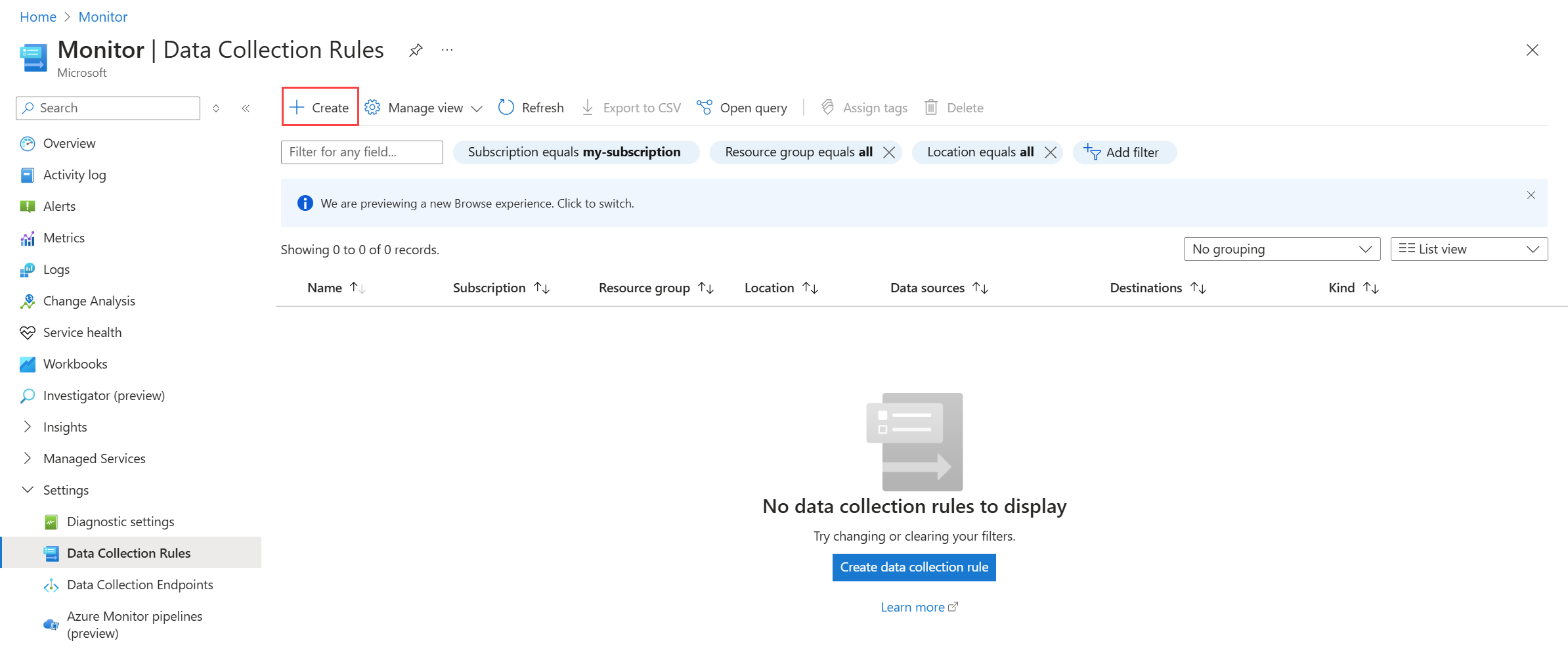Refresh the data collection rules list
The image size is (1568, 649).
pyautogui.click(x=531, y=108)
